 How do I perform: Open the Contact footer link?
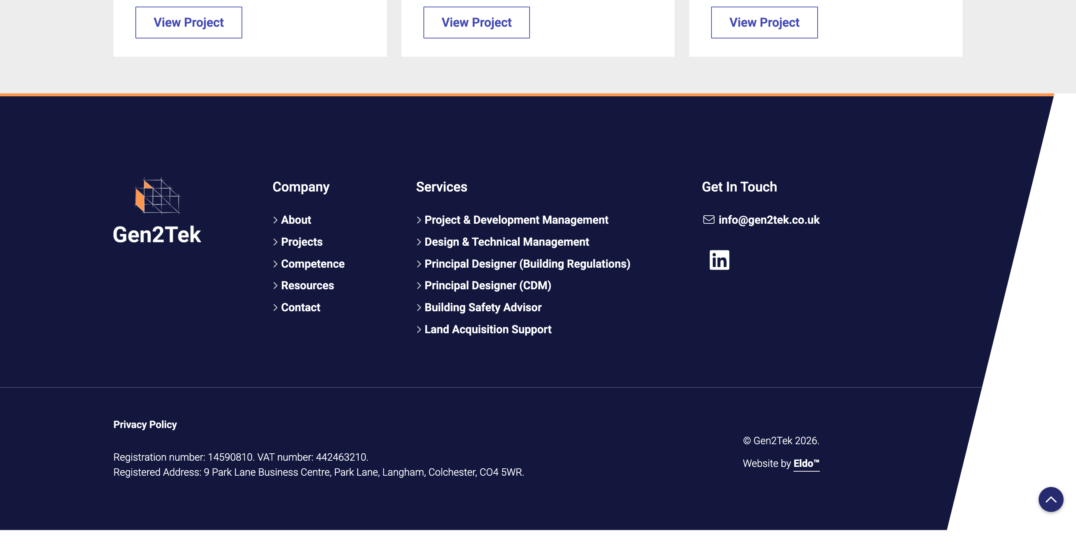click(300, 308)
